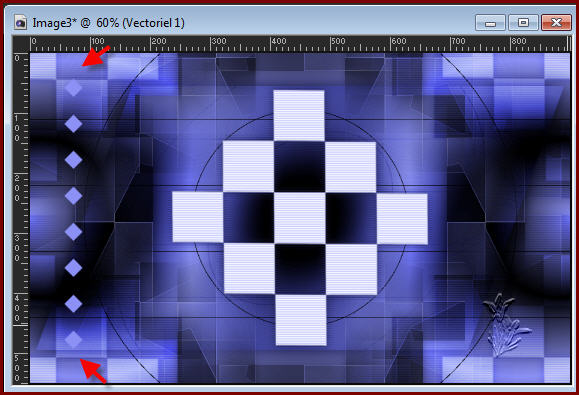Click the 400 mark on the horizontal ruler

[278, 41]
